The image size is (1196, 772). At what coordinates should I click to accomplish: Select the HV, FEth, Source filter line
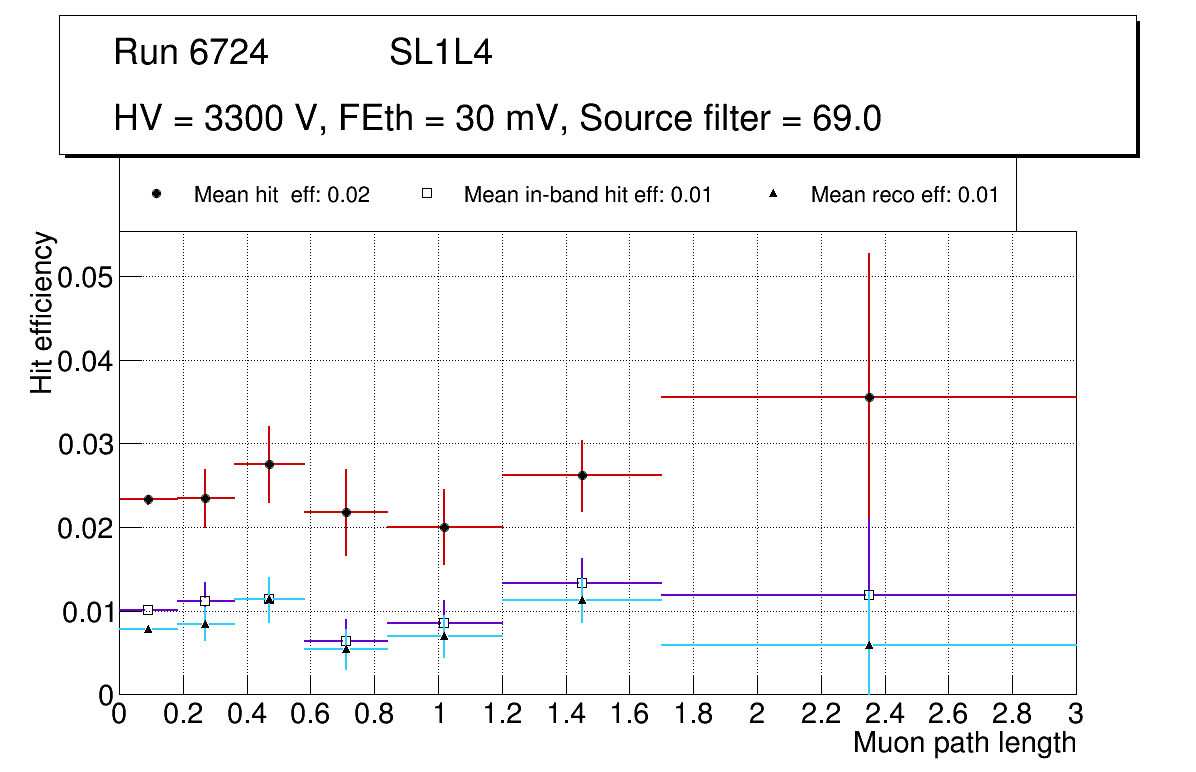pos(497,119)
